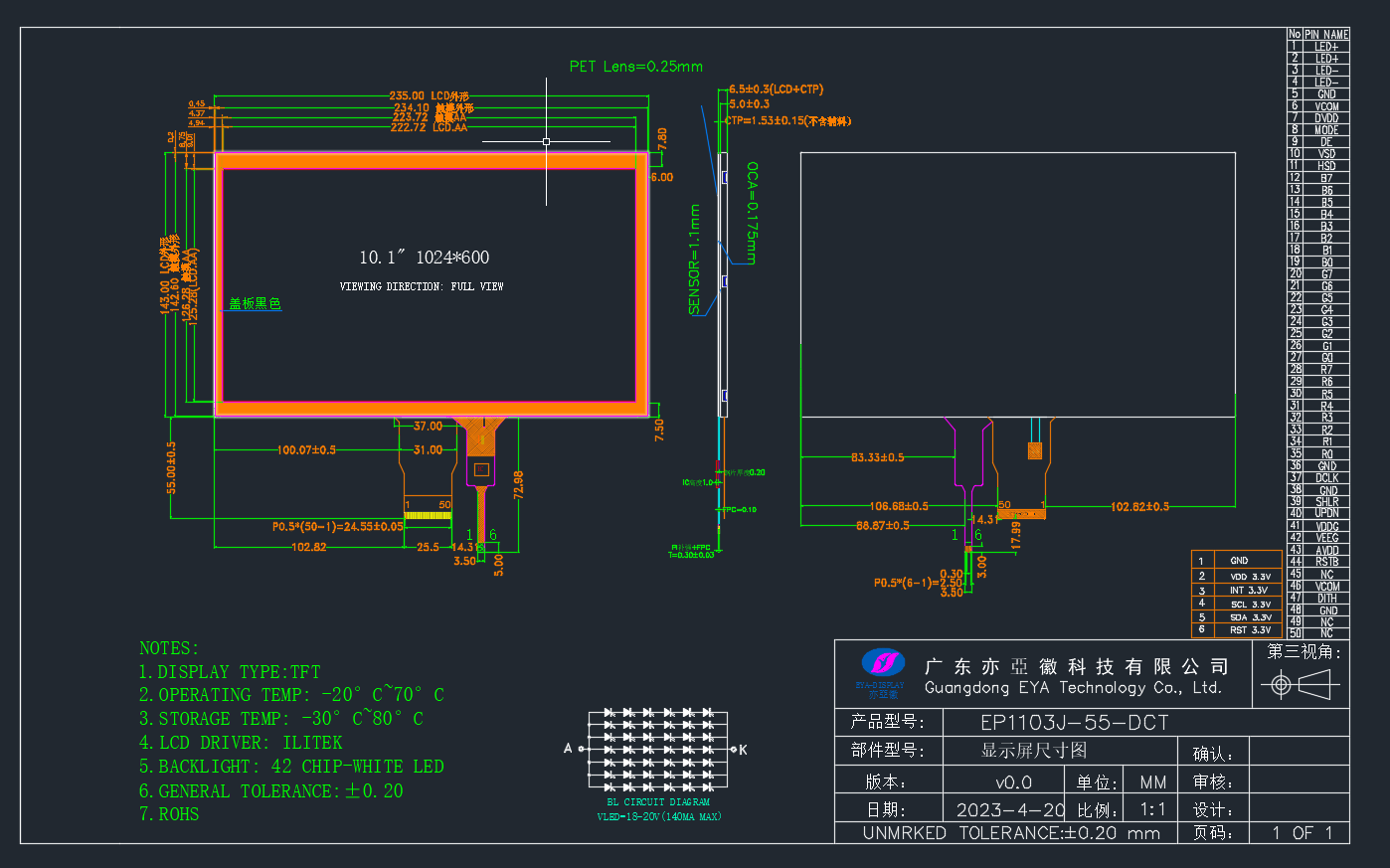1390x868 pixels.
Task: Select the 'PET Lens=0.25mm' annotation
Action: (x=636, y=67)
